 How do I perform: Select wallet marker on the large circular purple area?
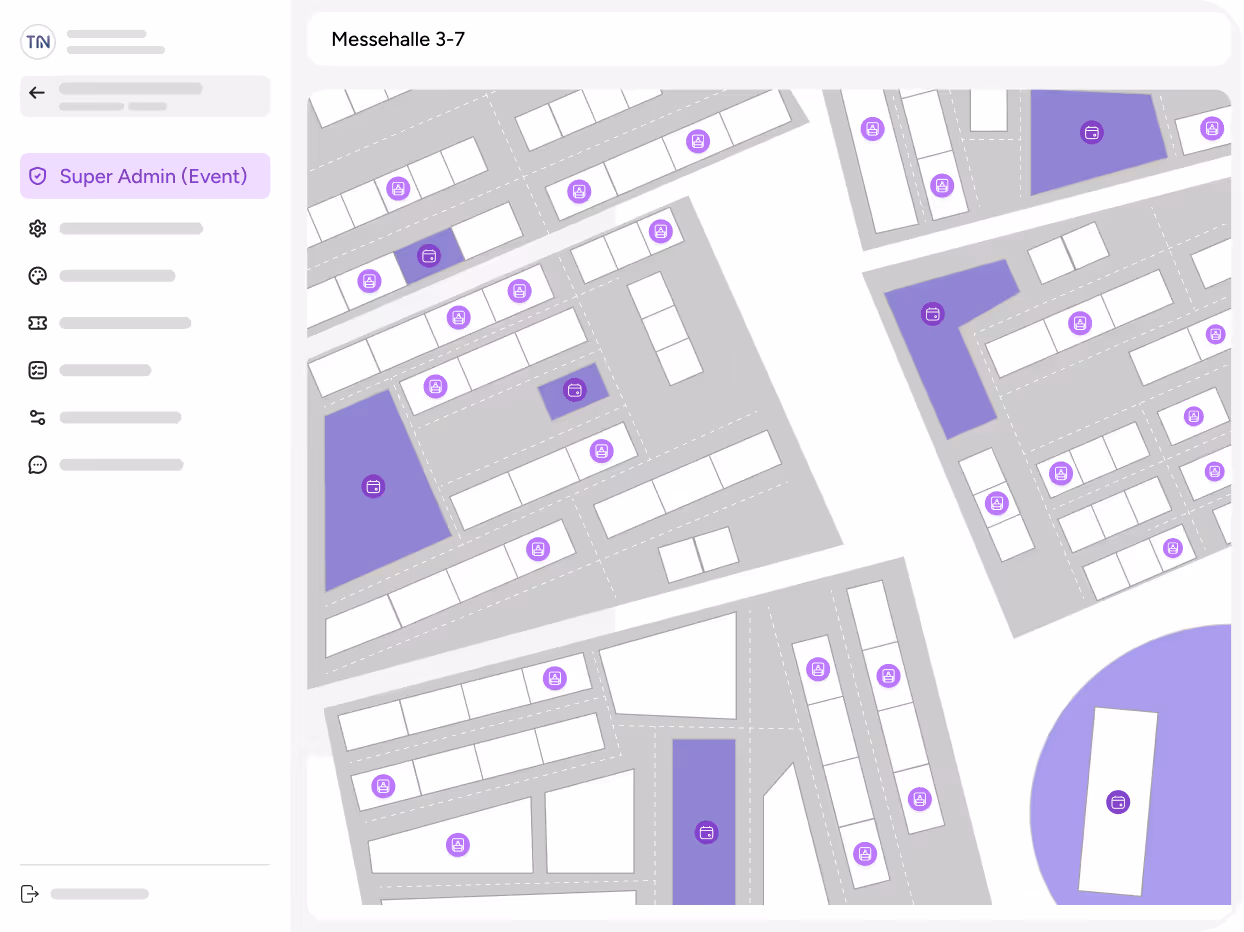1118,802
